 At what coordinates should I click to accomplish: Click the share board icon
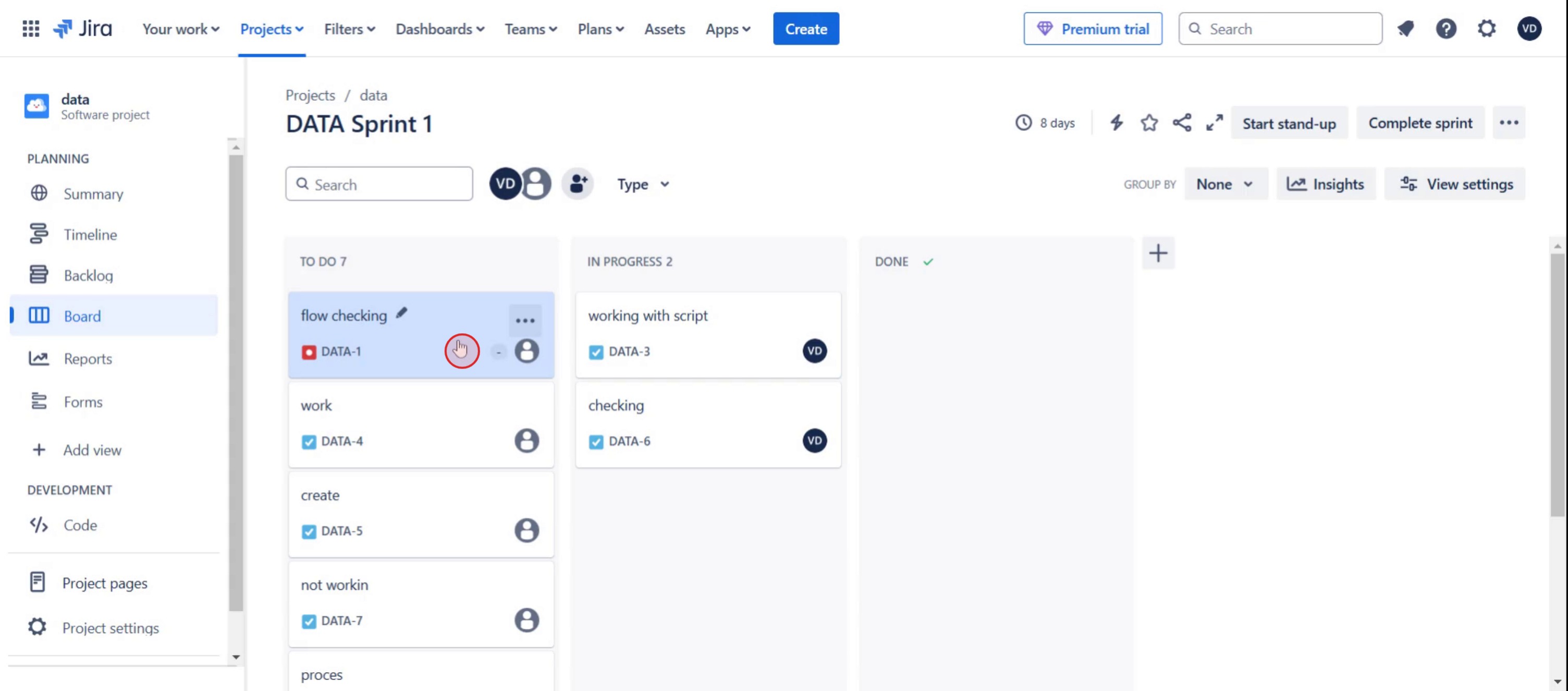1182,123
